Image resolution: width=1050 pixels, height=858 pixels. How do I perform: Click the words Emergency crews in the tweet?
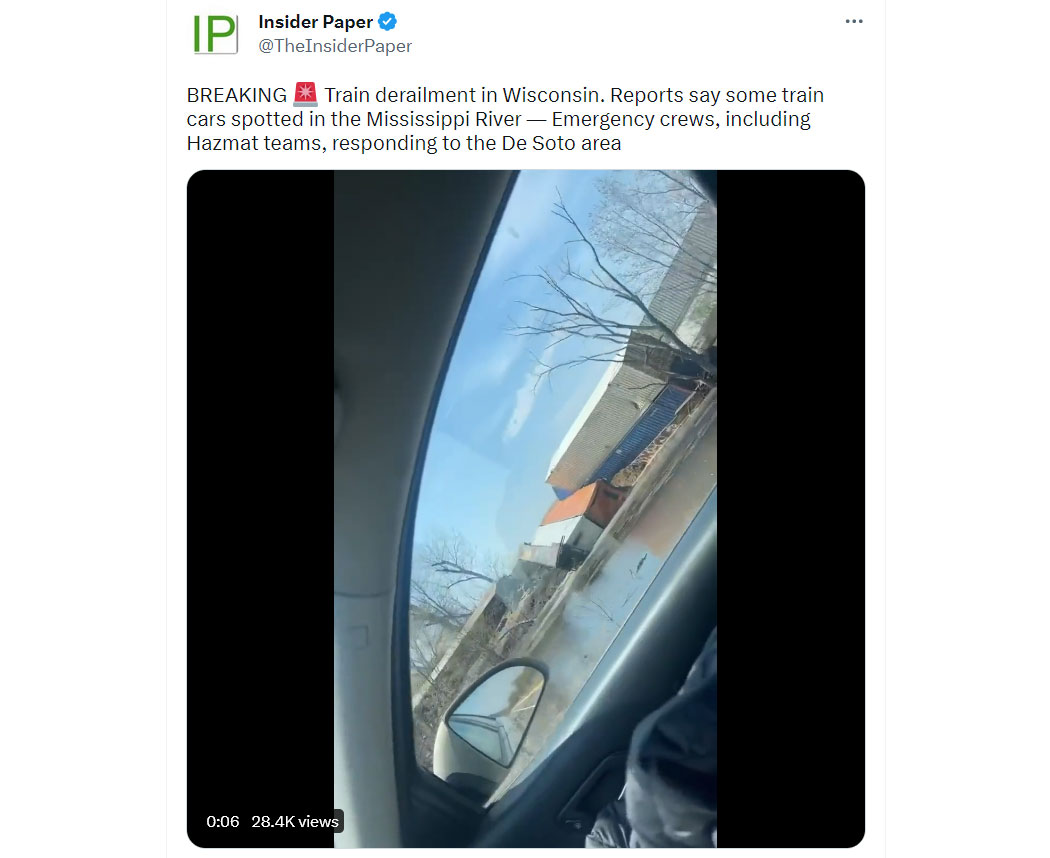627,119
